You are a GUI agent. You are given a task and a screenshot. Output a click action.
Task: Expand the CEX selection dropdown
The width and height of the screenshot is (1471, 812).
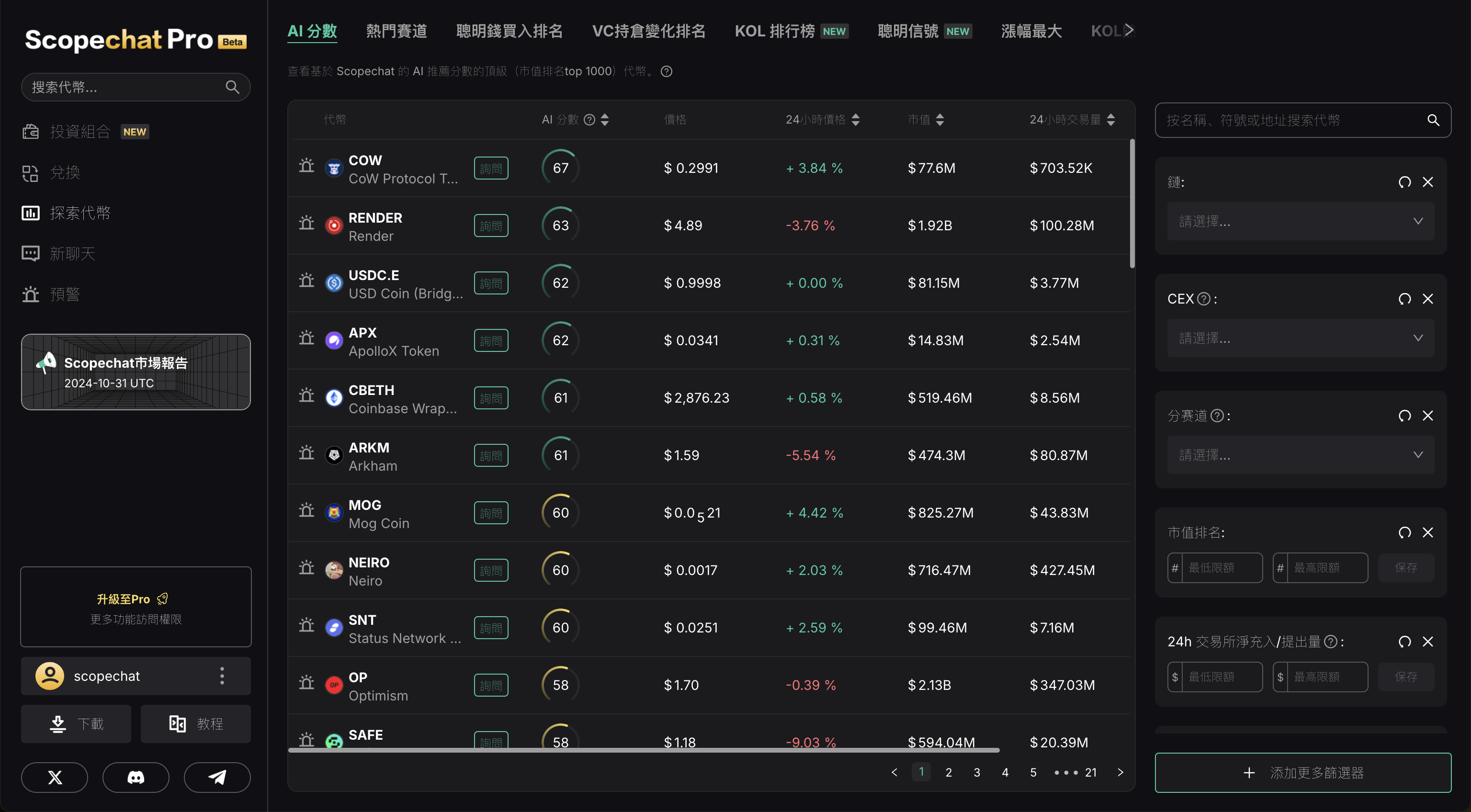coord(1300,338)
